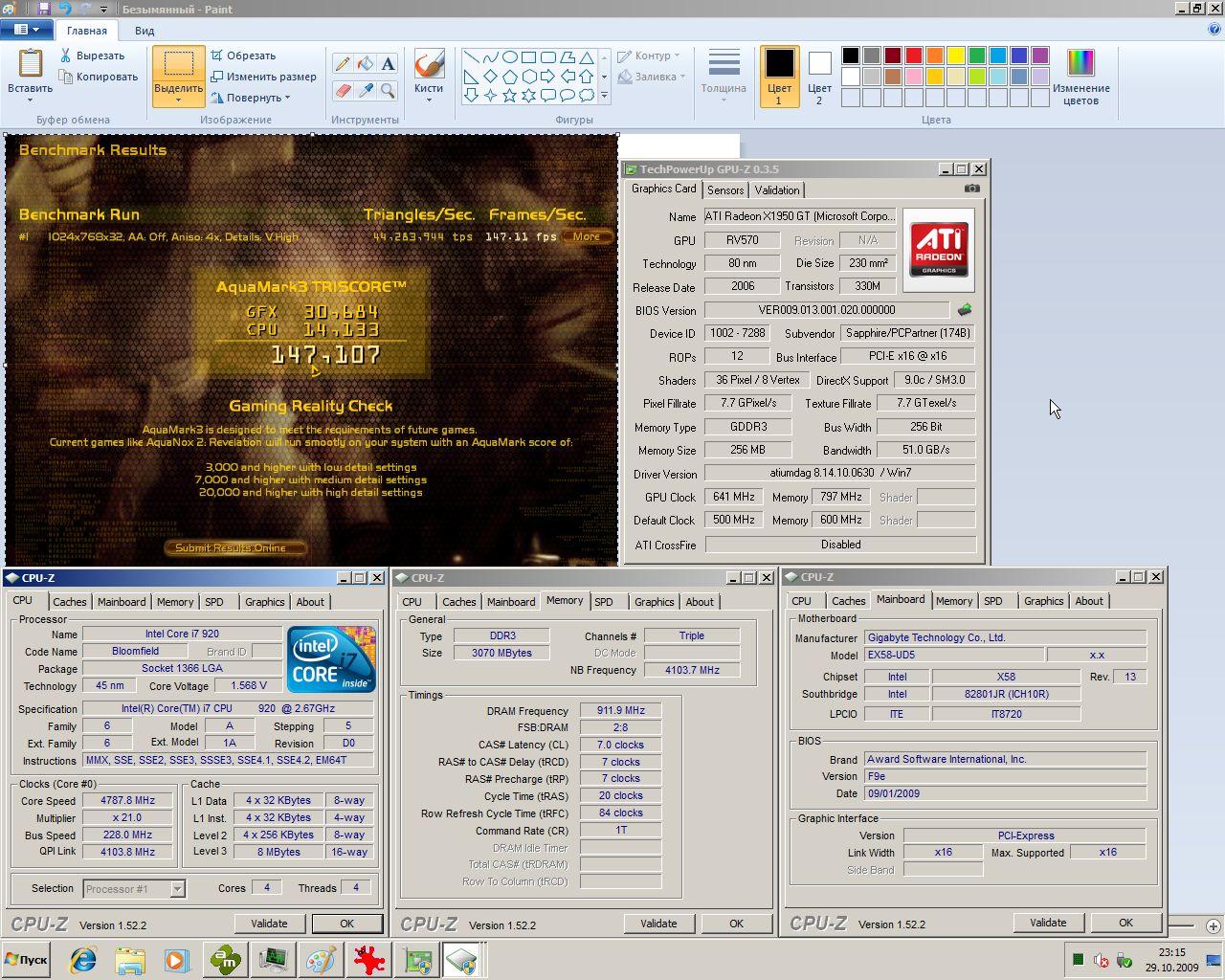This screenshot has width=1225, height=980.
Task: Open About tab in left CPU-Z window
Action: click(310, 602)
